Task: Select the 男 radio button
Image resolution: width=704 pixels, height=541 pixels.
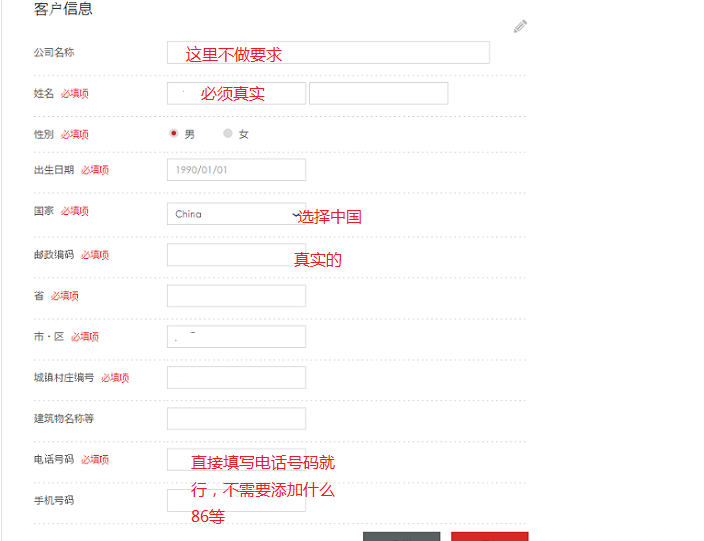Action: coord(174,133)
